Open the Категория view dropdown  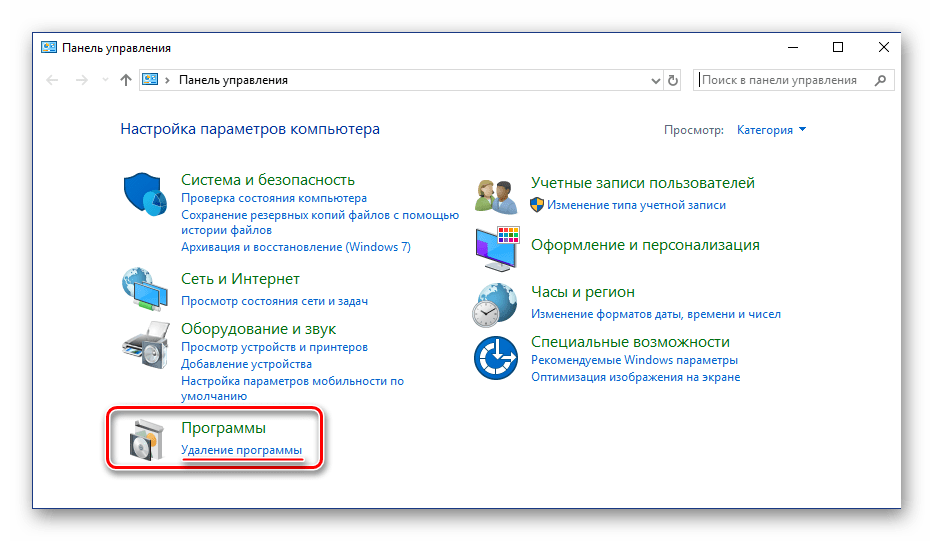coord(771,130)
